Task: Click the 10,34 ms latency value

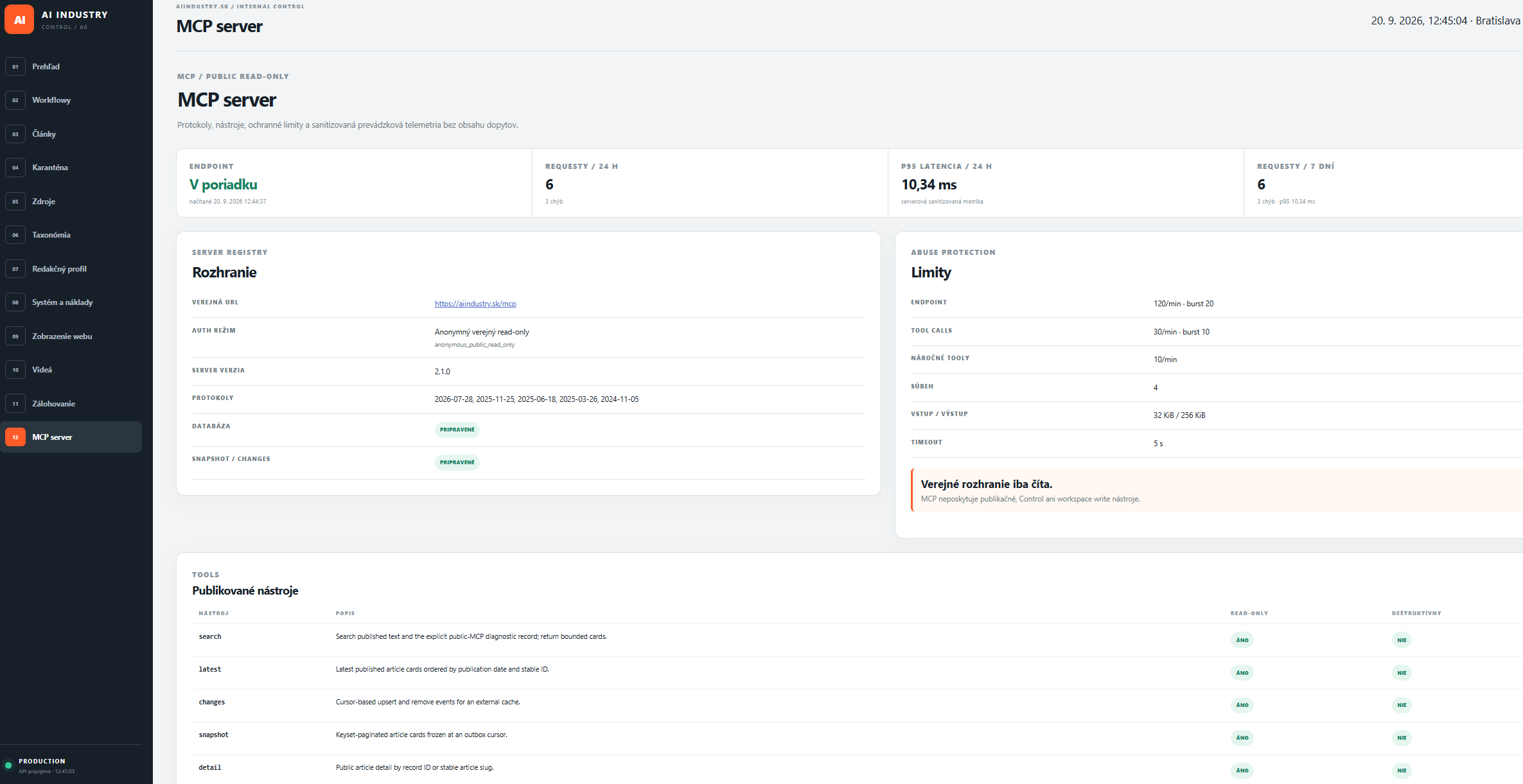Action: 929,185
